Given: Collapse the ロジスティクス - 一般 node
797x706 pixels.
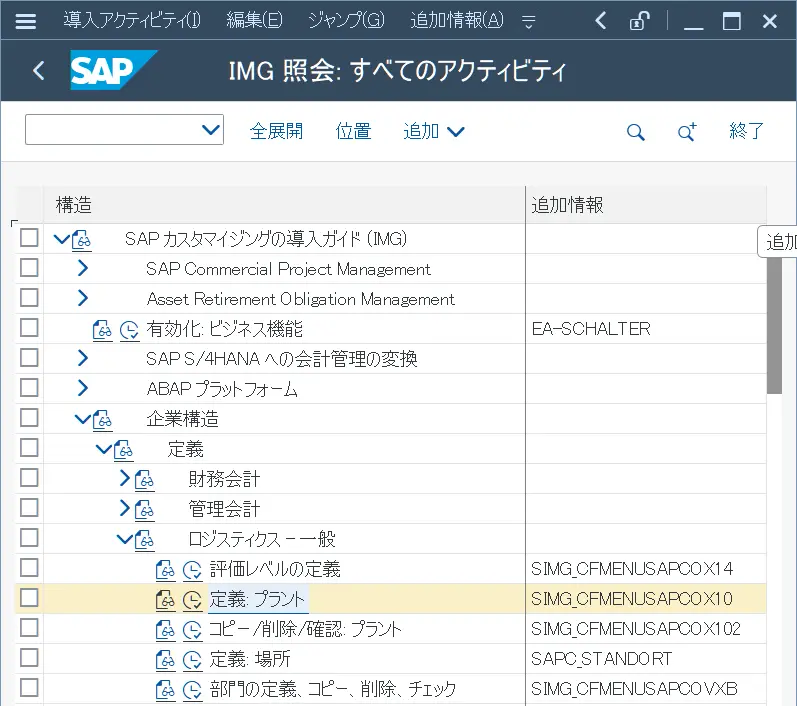Looking at the screenshot, I should [125, 539].
